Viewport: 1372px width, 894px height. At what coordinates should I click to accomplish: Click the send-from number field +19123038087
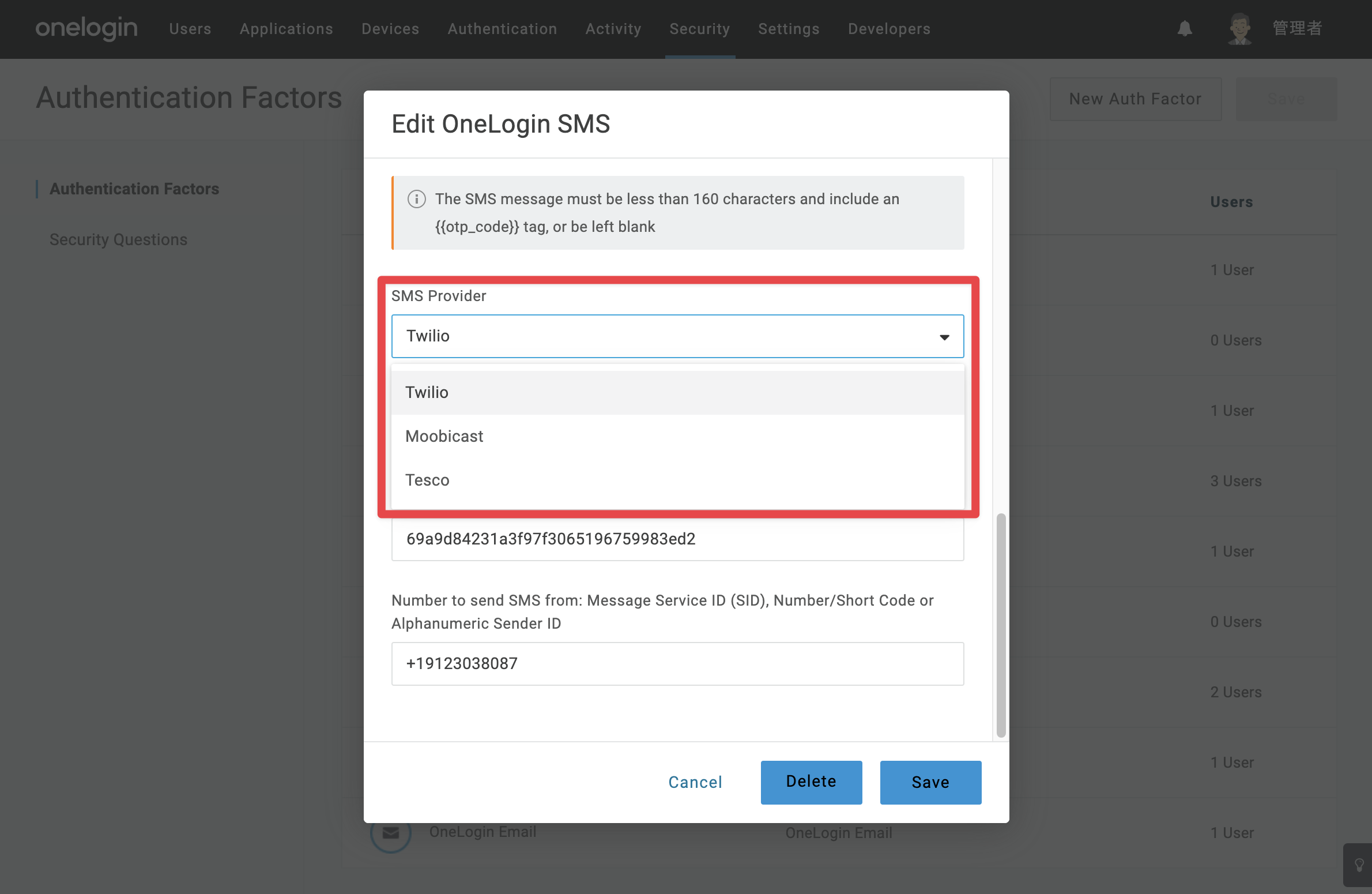(677, 664)
